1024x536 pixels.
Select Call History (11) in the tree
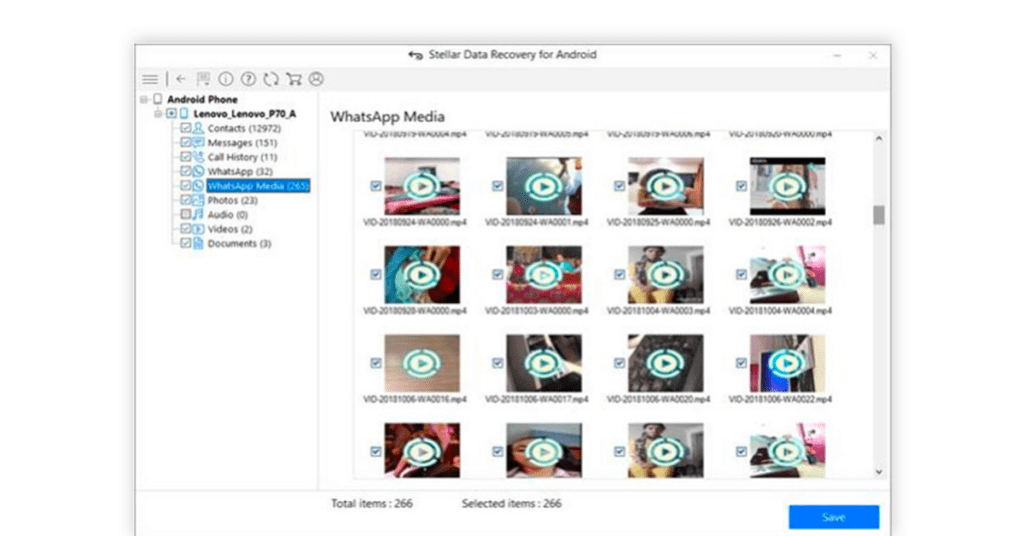(x=242, y=158)
